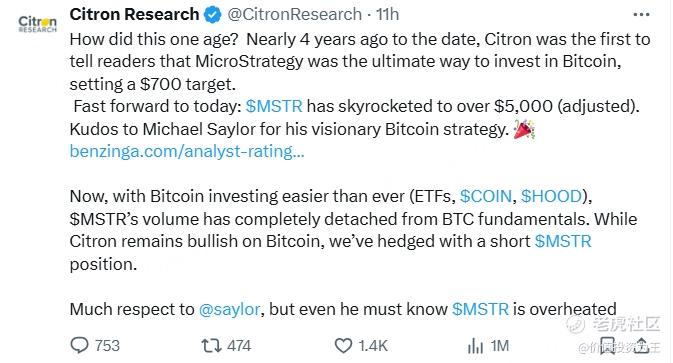
Task: View analytics via the bar chart icon
Action: [x=475, y=345]
